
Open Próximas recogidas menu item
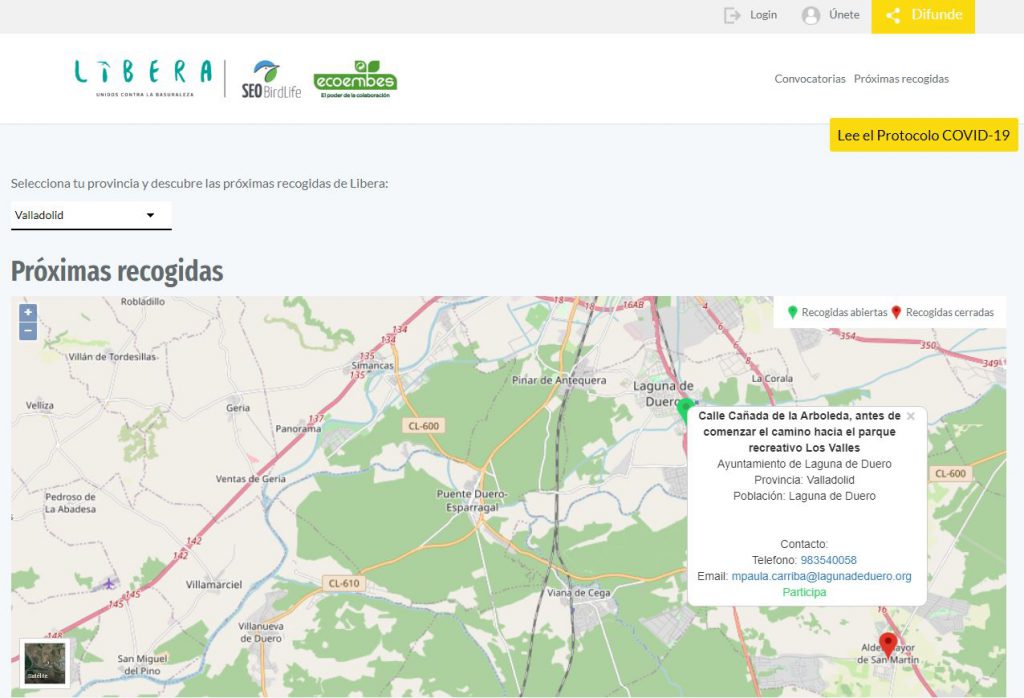(x=901, y=79)
